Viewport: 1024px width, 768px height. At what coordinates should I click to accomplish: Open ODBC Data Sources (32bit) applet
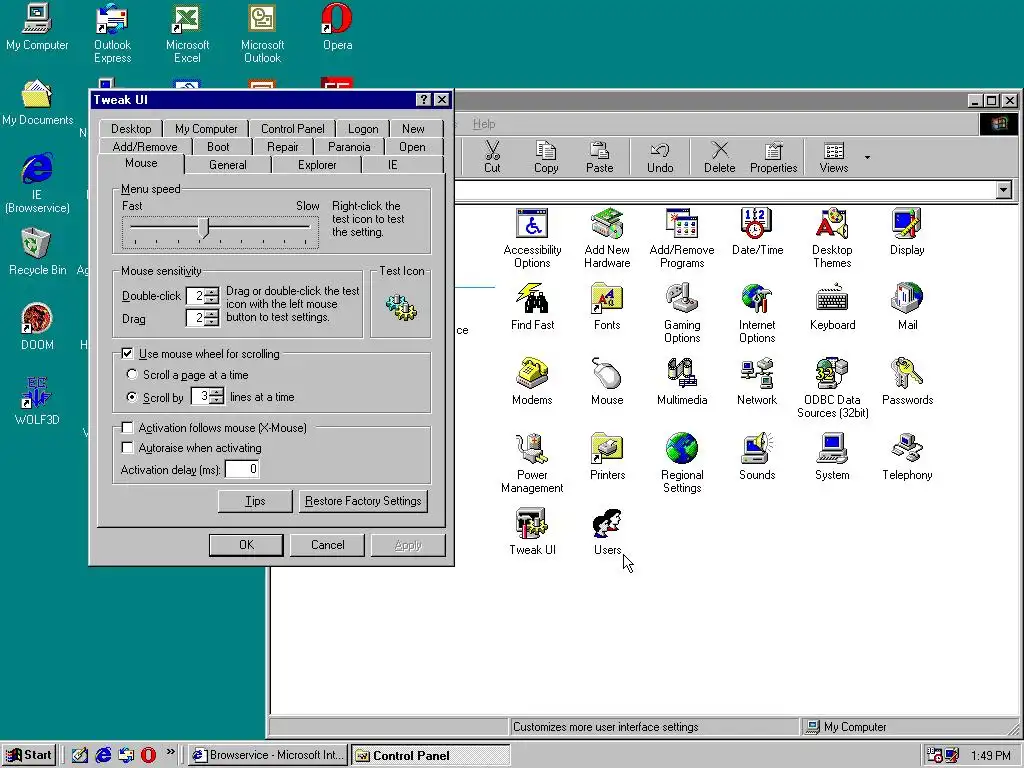tap(832, 389)
